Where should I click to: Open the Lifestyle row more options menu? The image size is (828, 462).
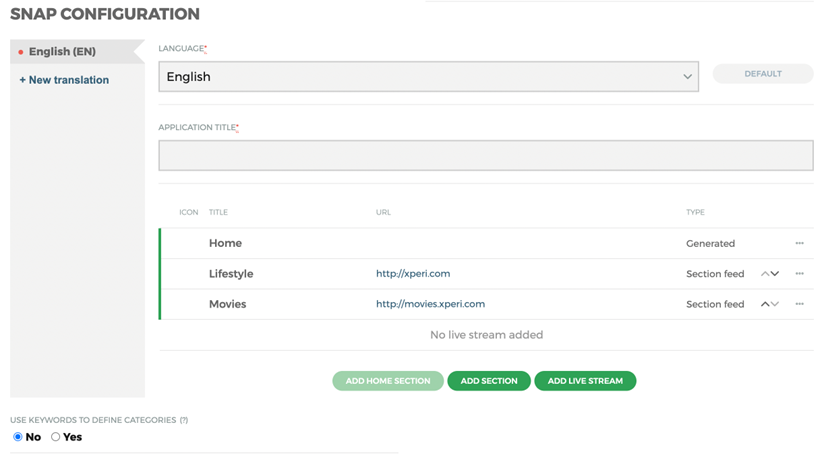799,274
